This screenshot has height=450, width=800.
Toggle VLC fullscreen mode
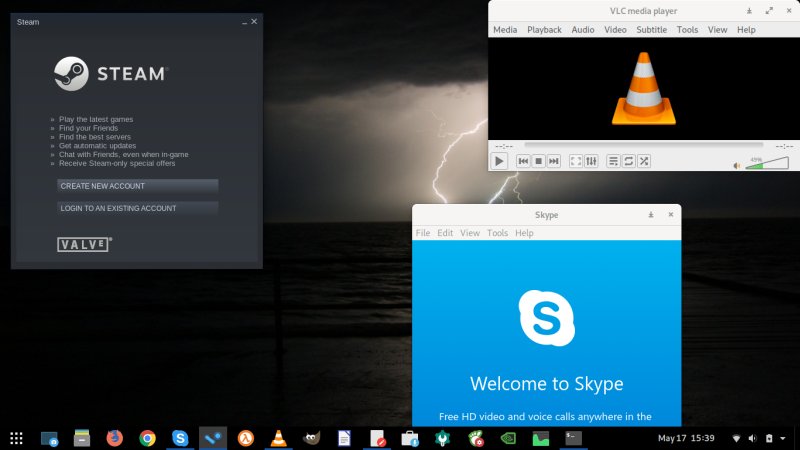(576, 161)
